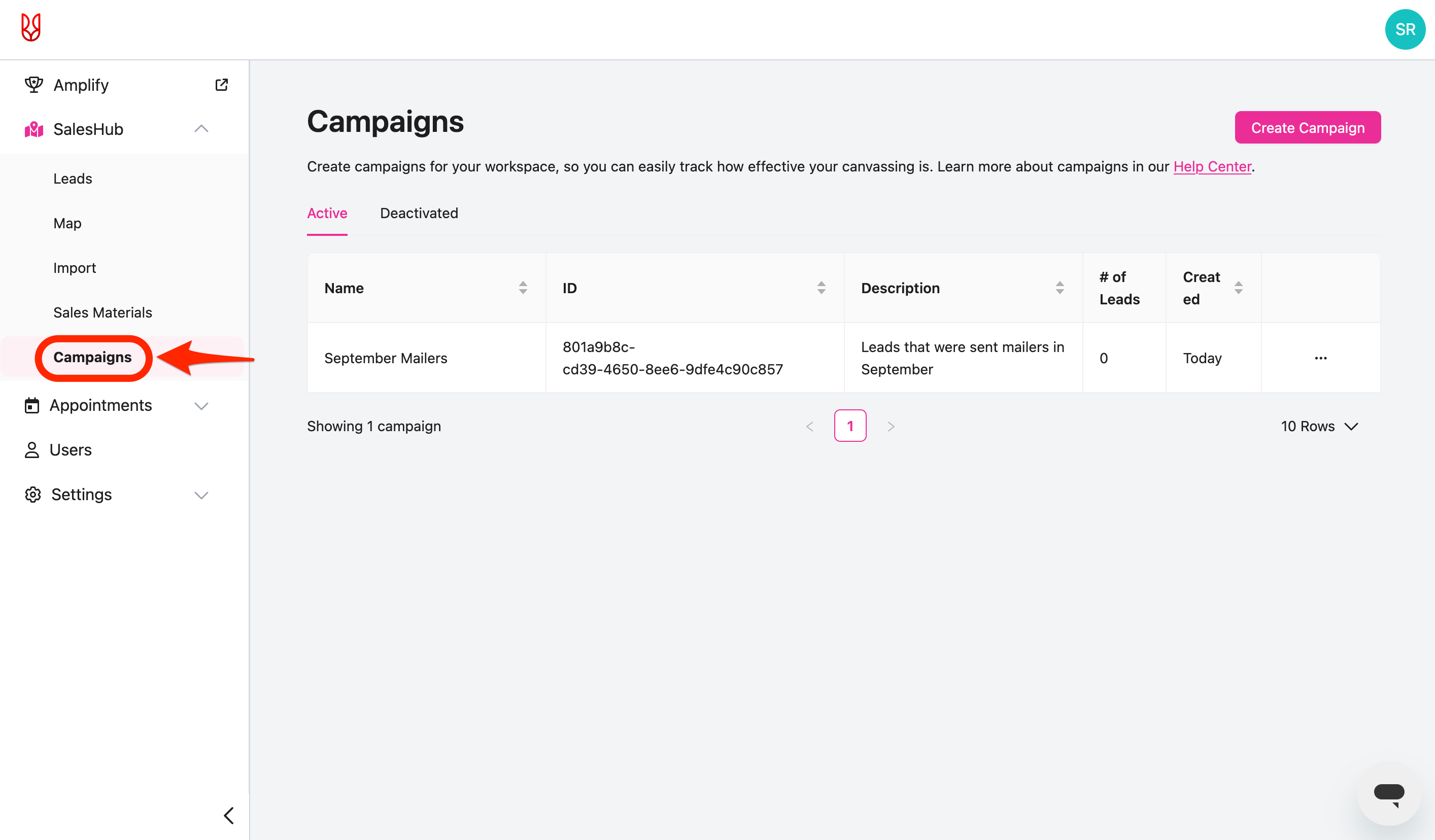Click the SalesHub map icon

pos(33,129)
